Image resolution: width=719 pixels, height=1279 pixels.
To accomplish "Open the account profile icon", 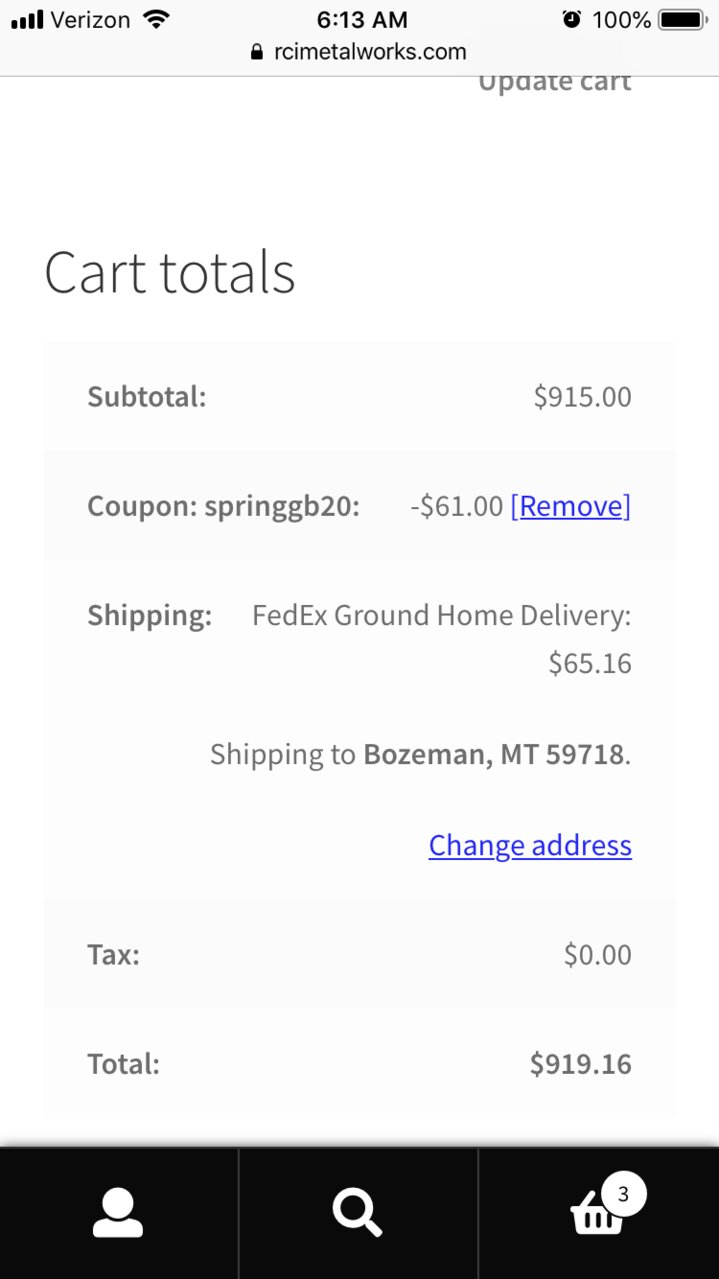I will point(118,1213).
